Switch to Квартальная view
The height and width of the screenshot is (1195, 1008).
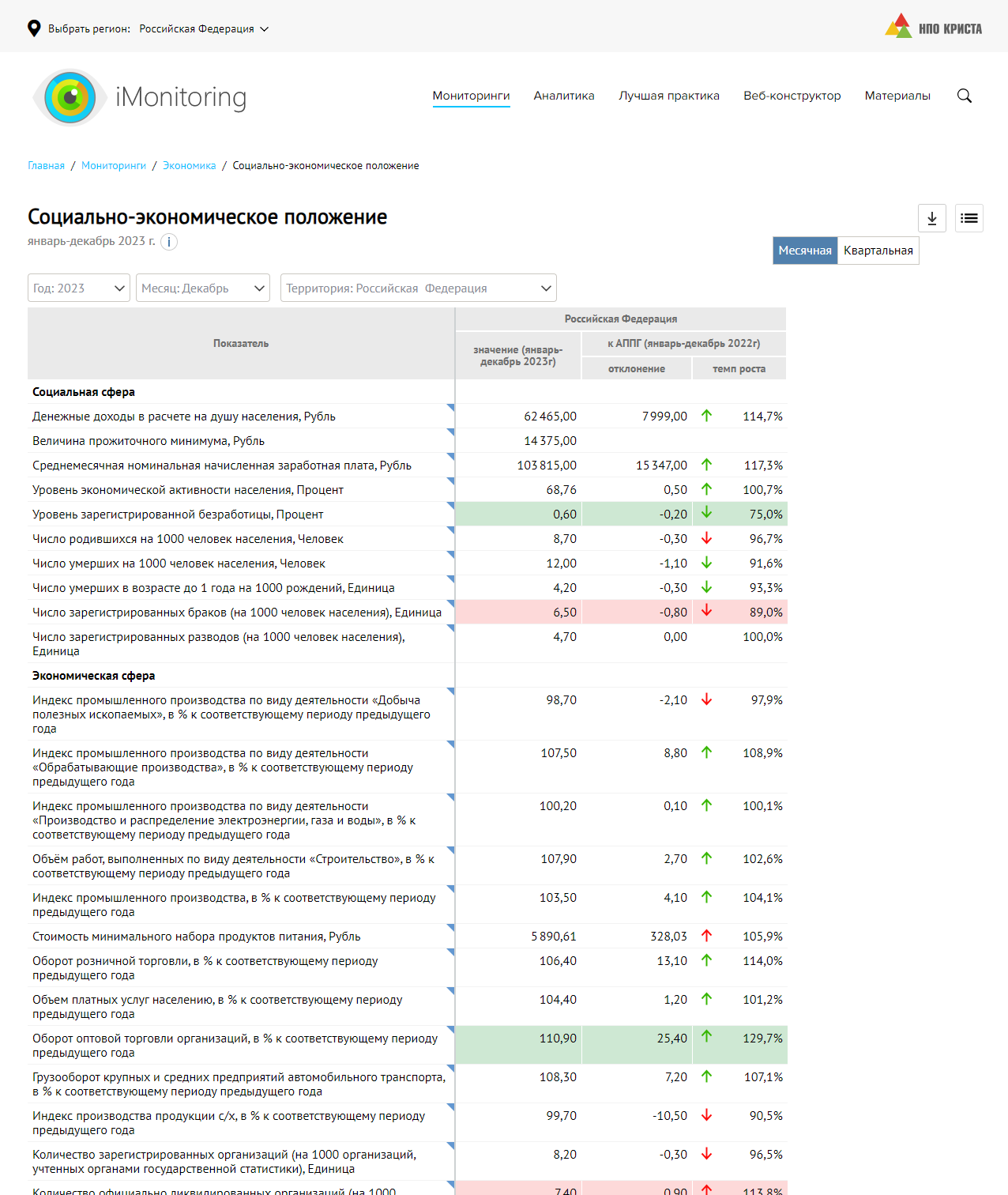878,251
